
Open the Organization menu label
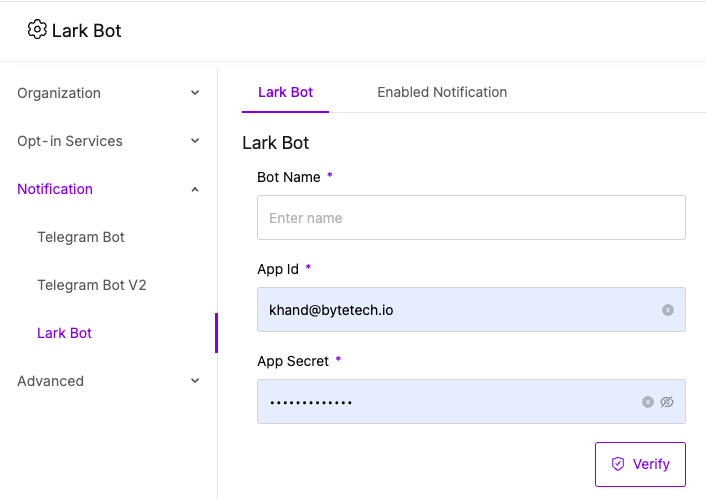tap(59, 93)
